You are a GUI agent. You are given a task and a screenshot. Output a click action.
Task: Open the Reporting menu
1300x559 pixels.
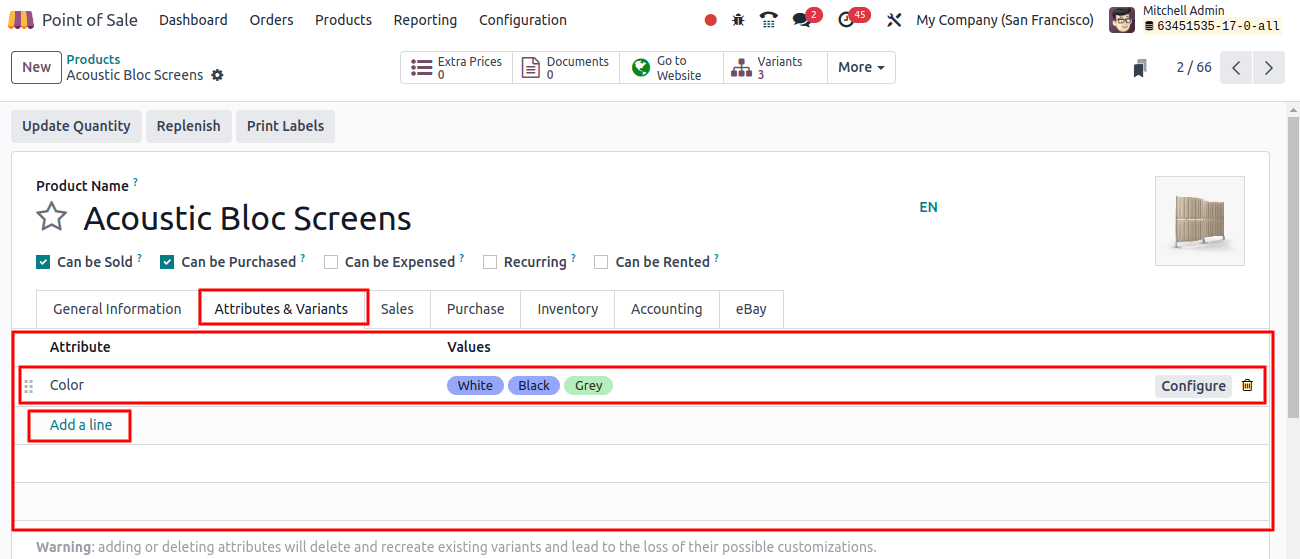[425, 20]
